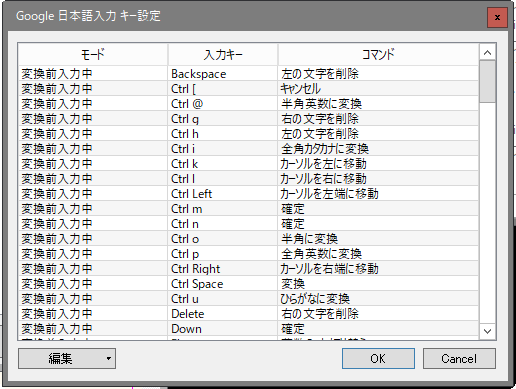Viewport: 516px width, 389px height.
Task: Select the Ctrl o key cell
Action: coord(223,239)
